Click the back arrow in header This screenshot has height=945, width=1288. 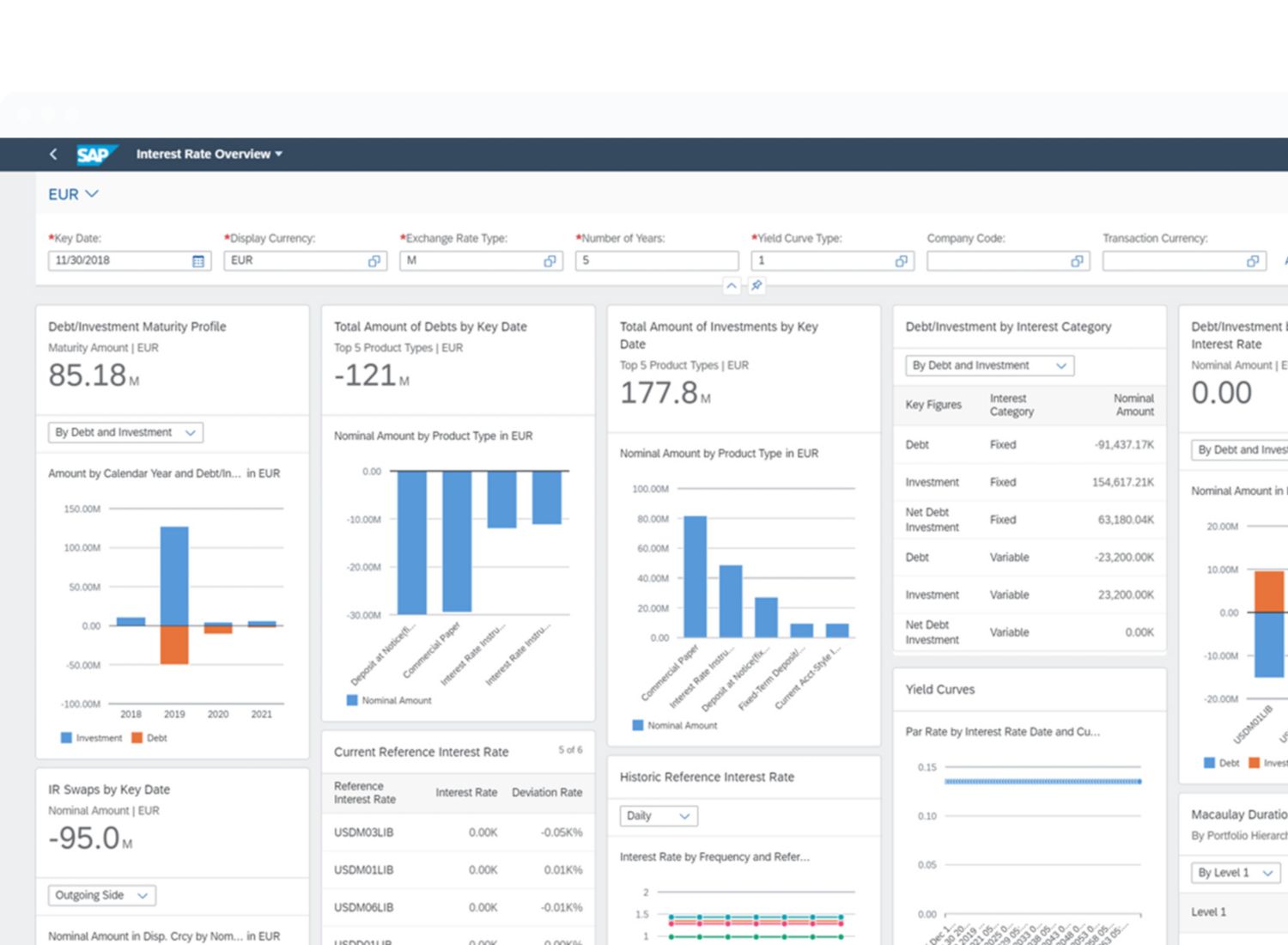coord(53,154)
